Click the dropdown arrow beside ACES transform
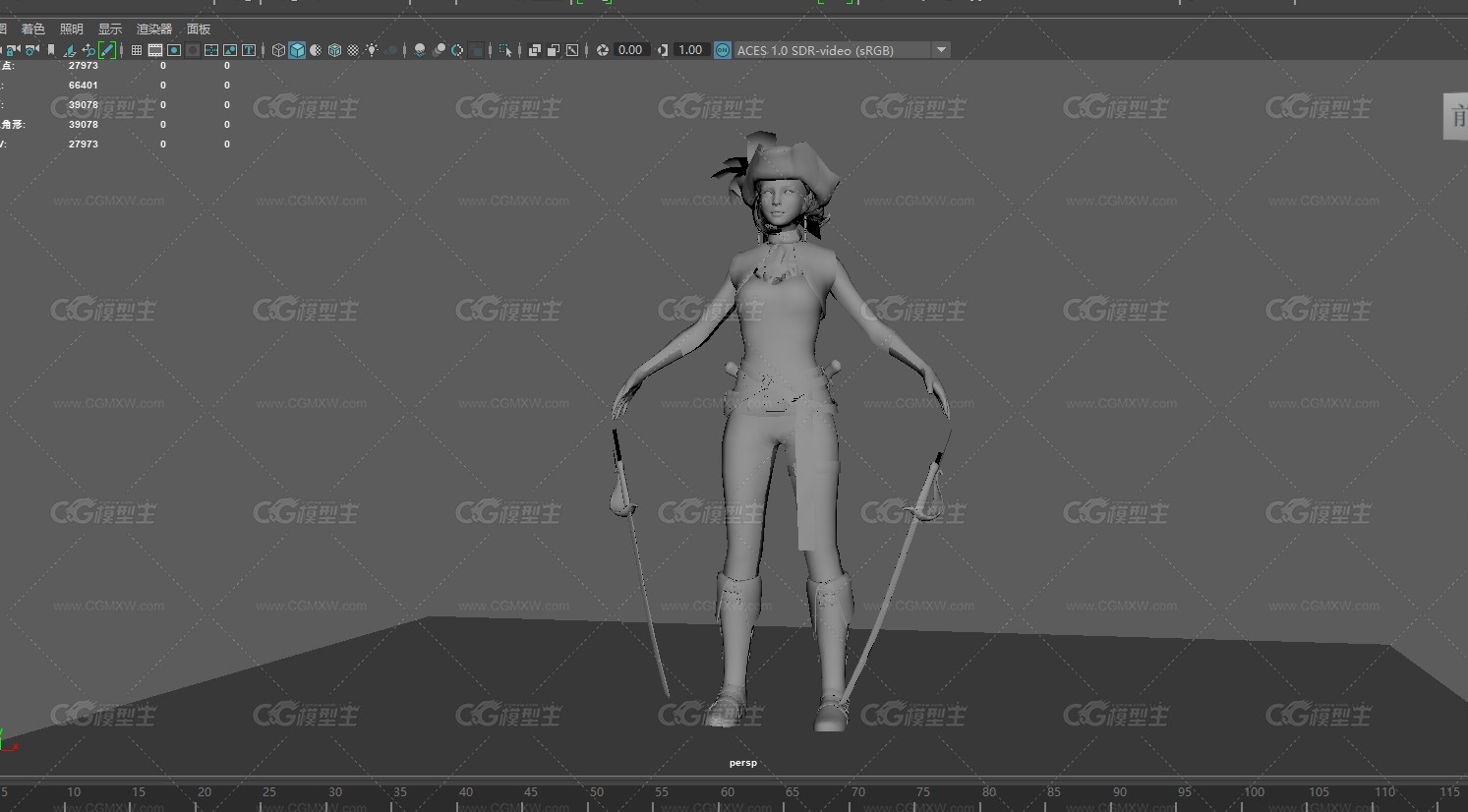The image size is (1468, 812). [941, 50]
